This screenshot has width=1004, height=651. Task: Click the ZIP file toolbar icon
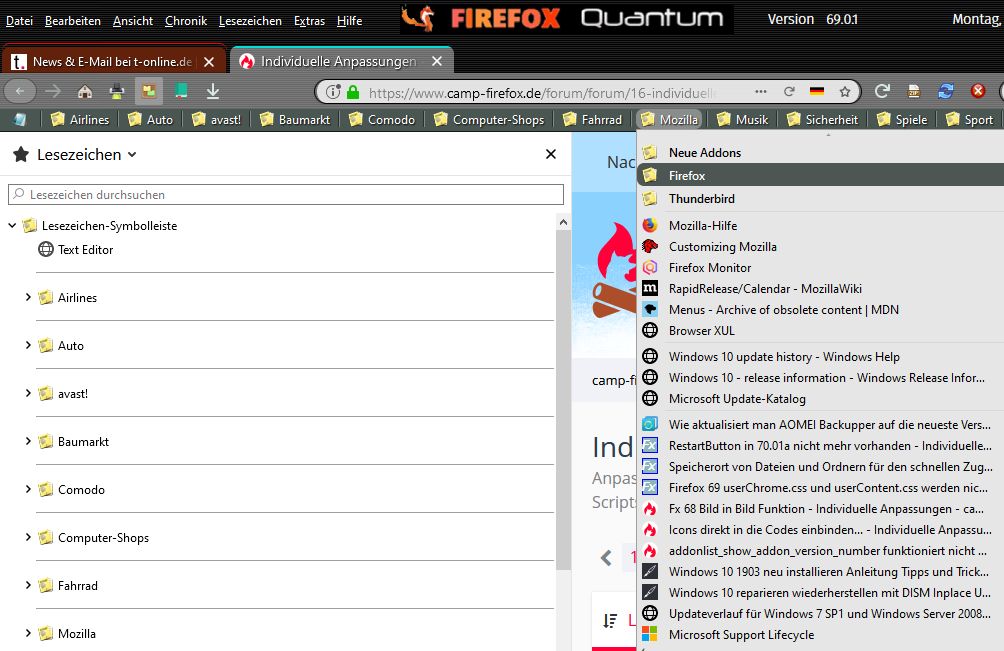pyautogui.click(x=914, y=91)
